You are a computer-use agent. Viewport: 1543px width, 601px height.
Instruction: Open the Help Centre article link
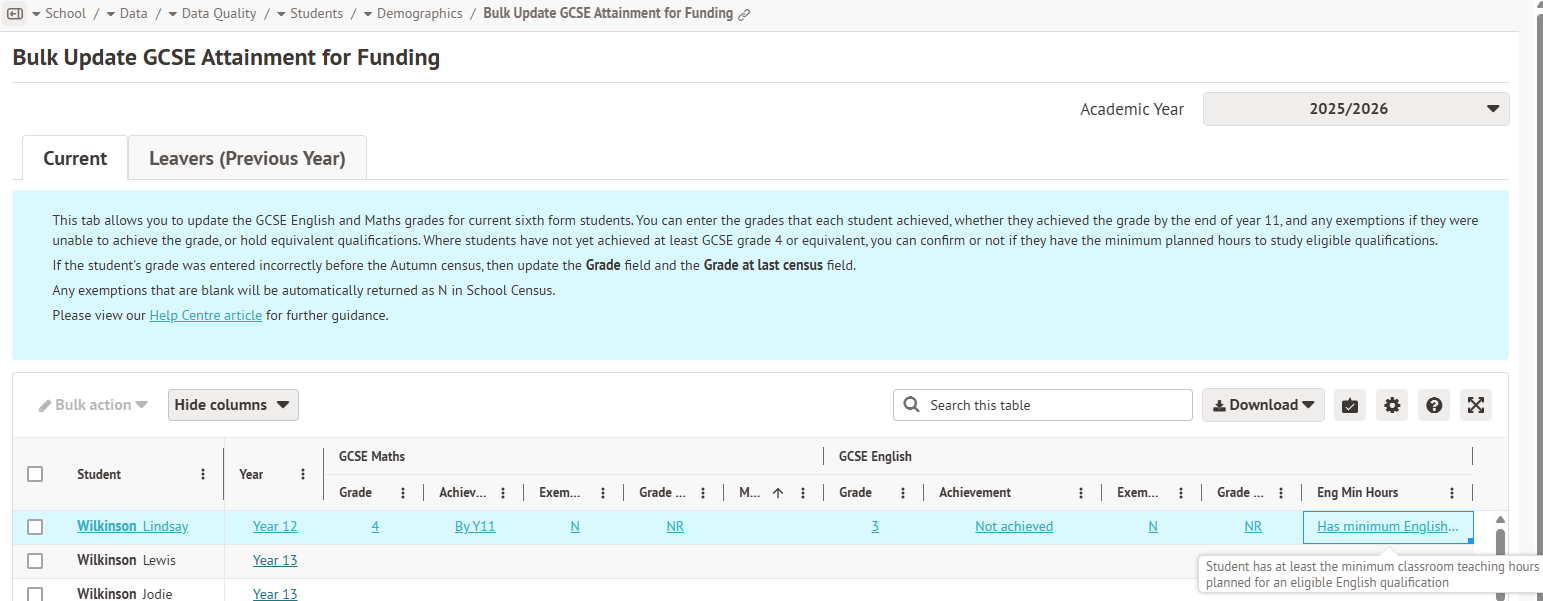tap(205, 315)
